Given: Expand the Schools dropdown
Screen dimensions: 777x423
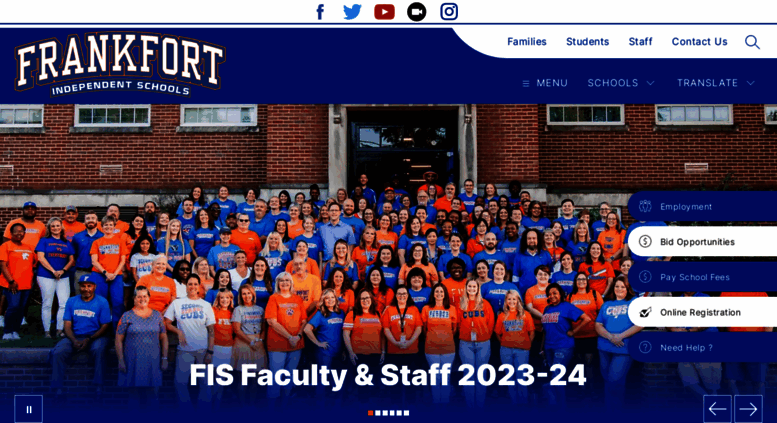Looking at the screenshot, I should click(621, 83).
